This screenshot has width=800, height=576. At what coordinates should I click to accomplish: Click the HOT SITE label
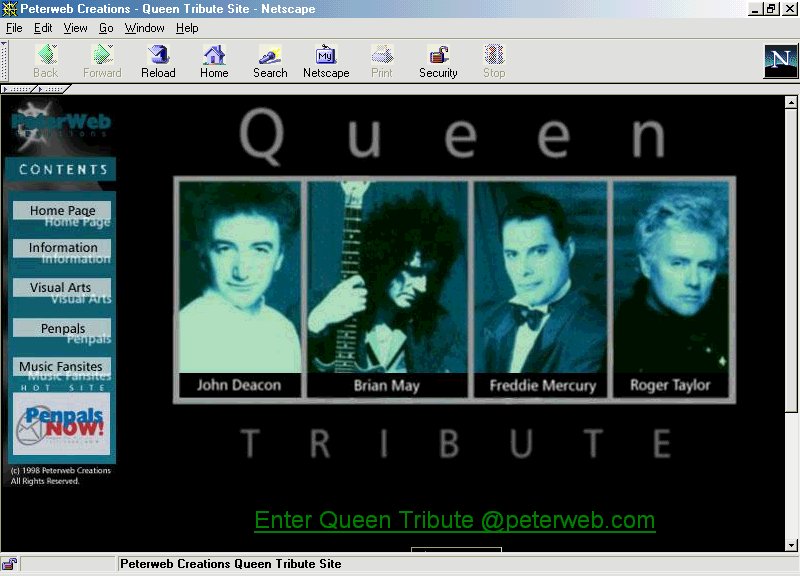(x=62, y=388)
